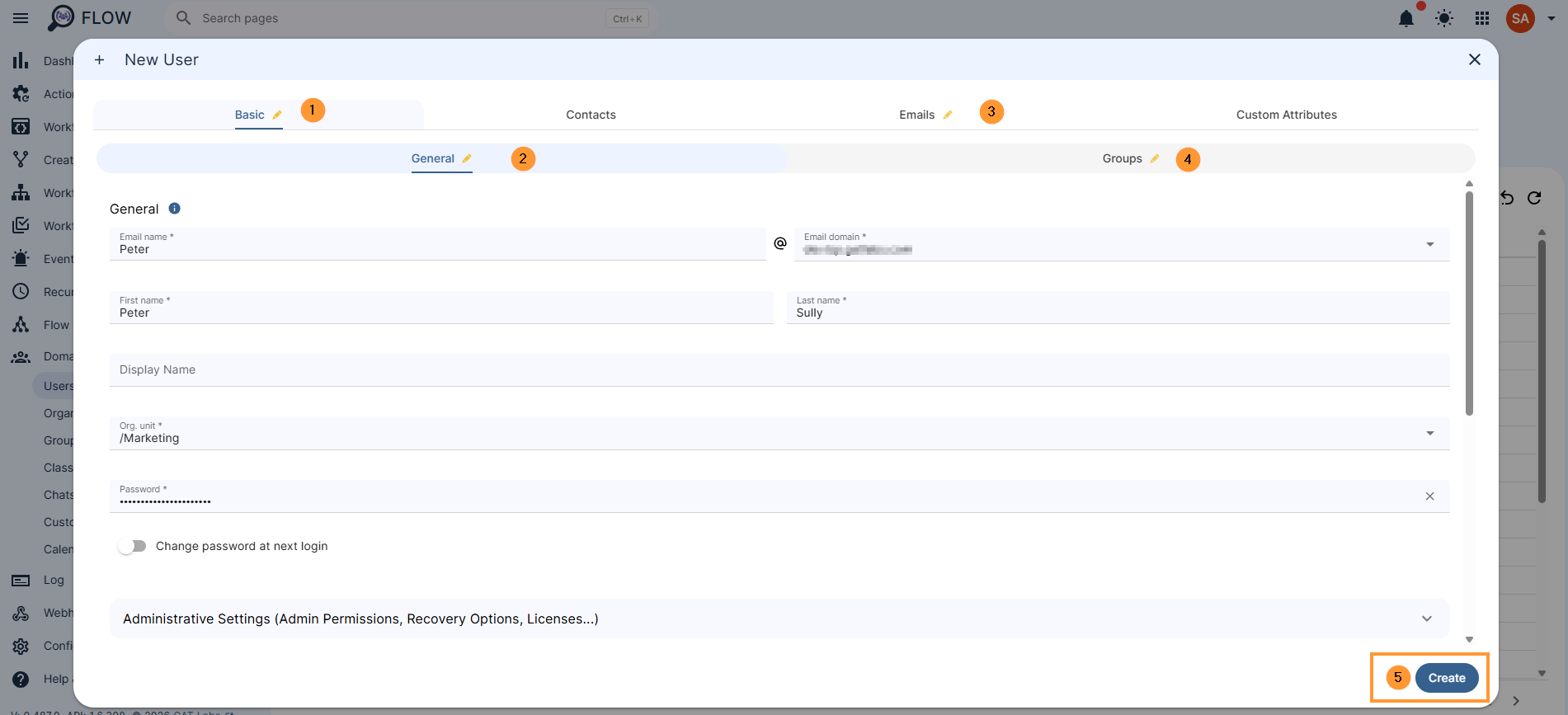Open the Custom Attributes tab
The height and width of the screenshot is (715, 1568).
[x=1286, y=115]
